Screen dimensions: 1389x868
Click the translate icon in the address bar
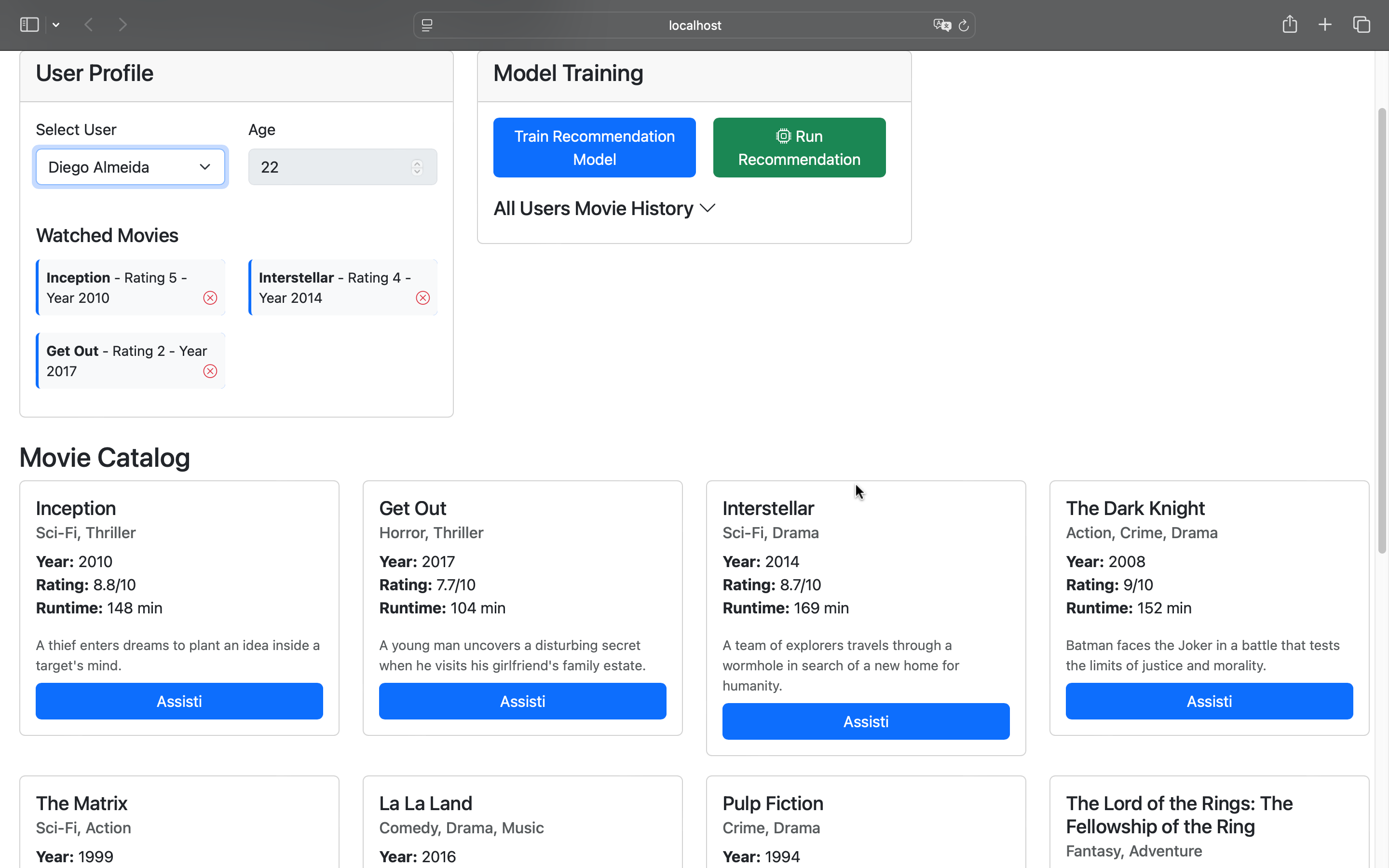pyautogui.click(x=942, y=25)
